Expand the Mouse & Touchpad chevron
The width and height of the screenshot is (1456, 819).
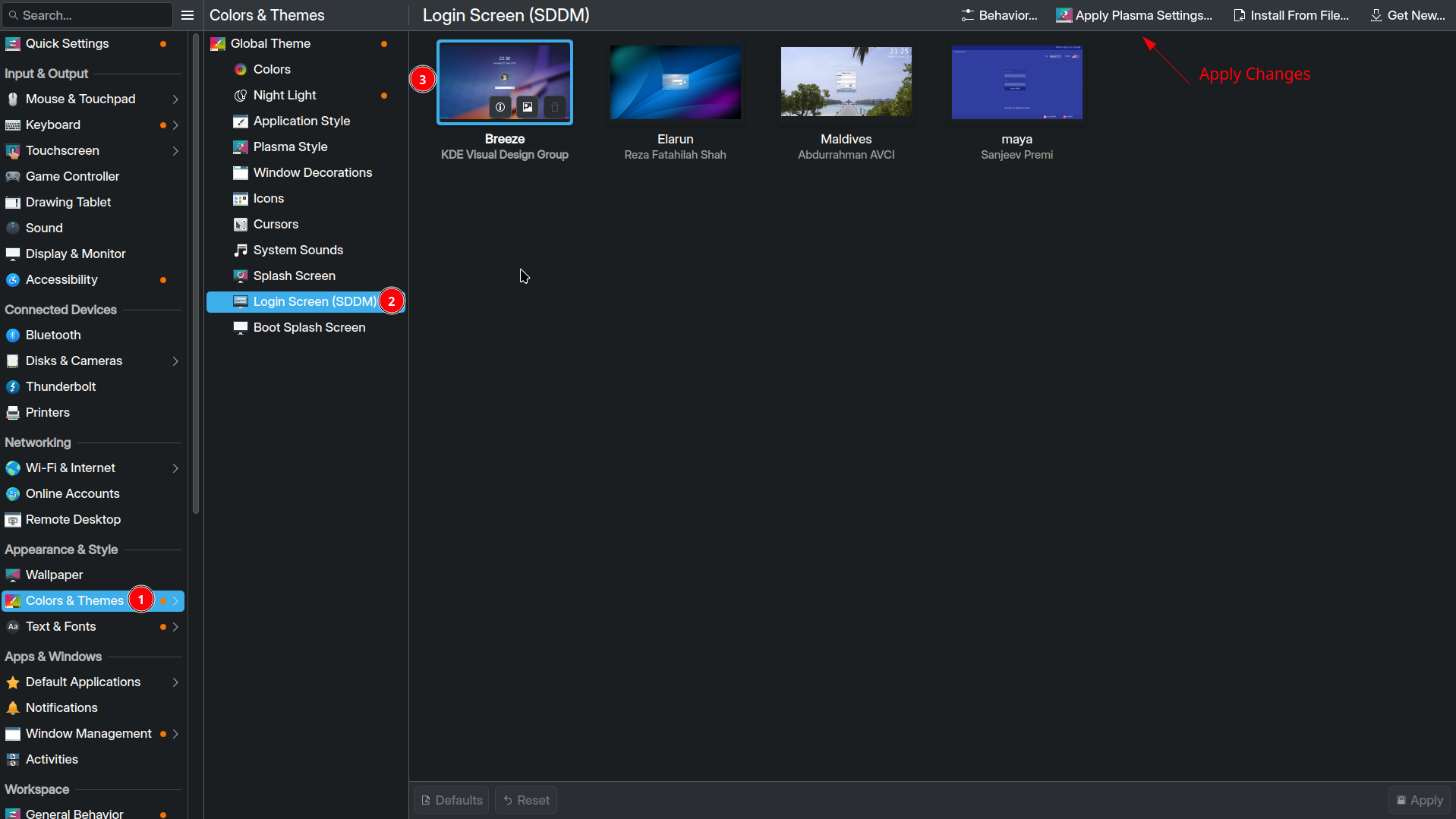point(175,99)
